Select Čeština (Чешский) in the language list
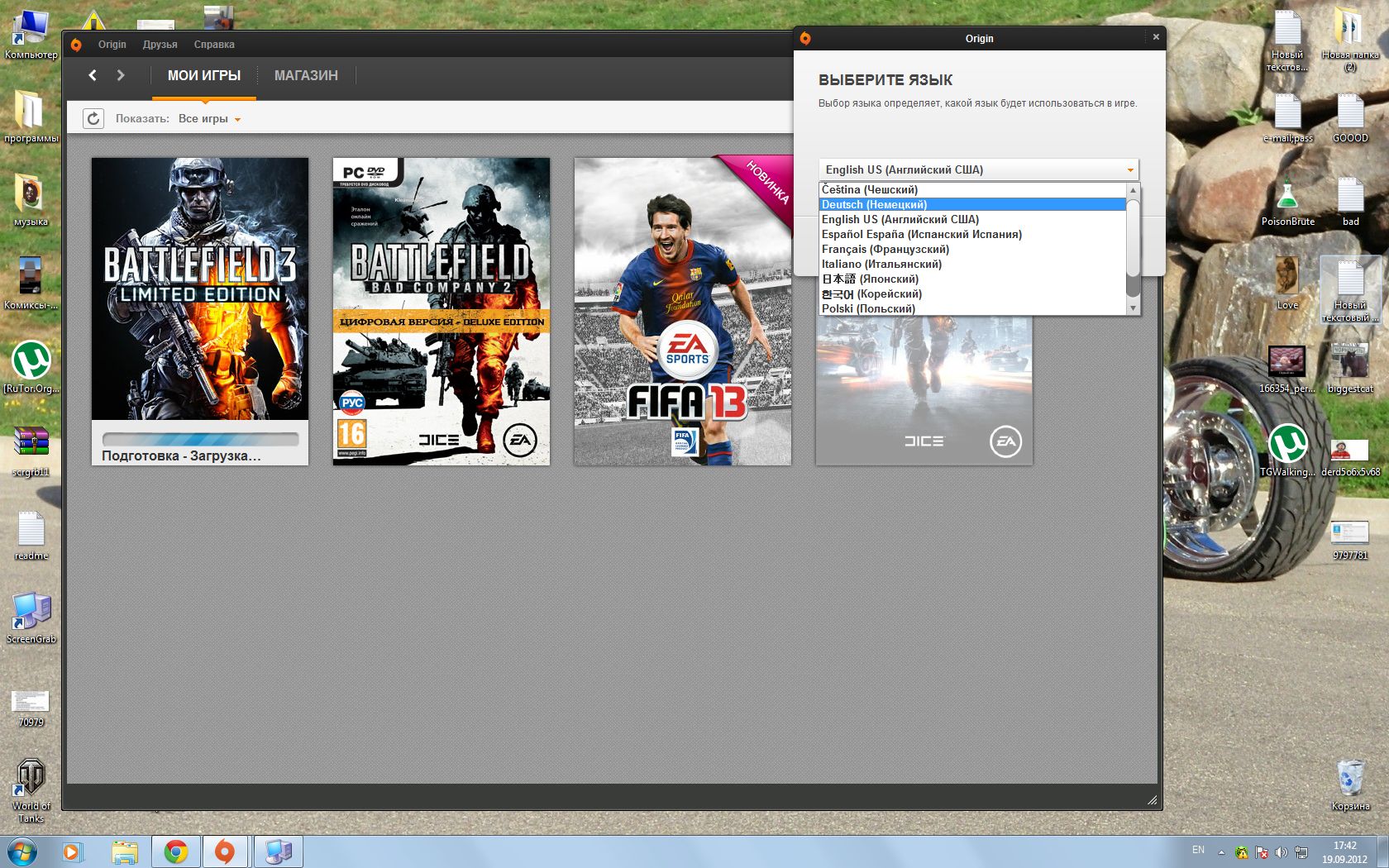The width and height of the screenshot is (1389, 868). (x=972, y=189)
